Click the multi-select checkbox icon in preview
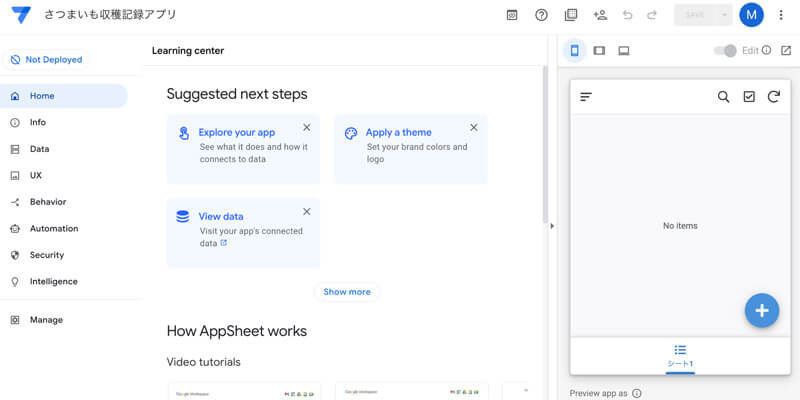 [749, 97]
